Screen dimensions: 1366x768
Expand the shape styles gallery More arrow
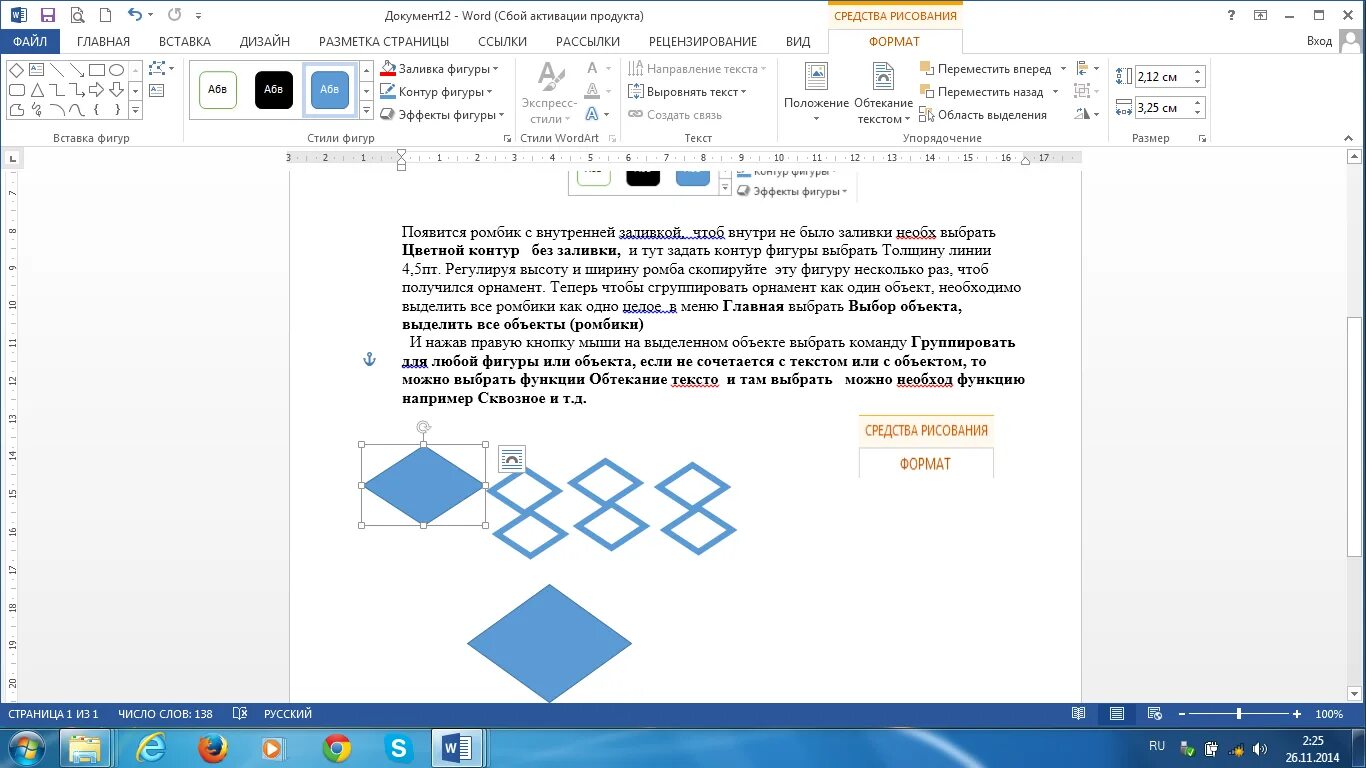coord(366,110)
